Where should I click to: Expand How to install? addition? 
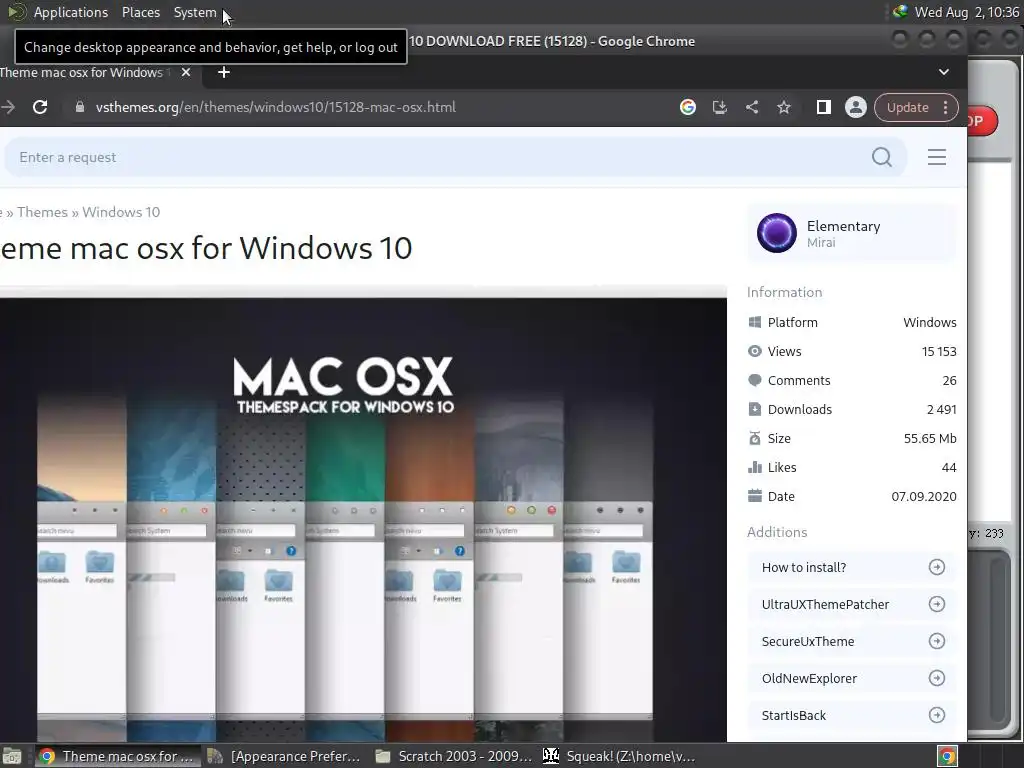(x=852, y=568)
